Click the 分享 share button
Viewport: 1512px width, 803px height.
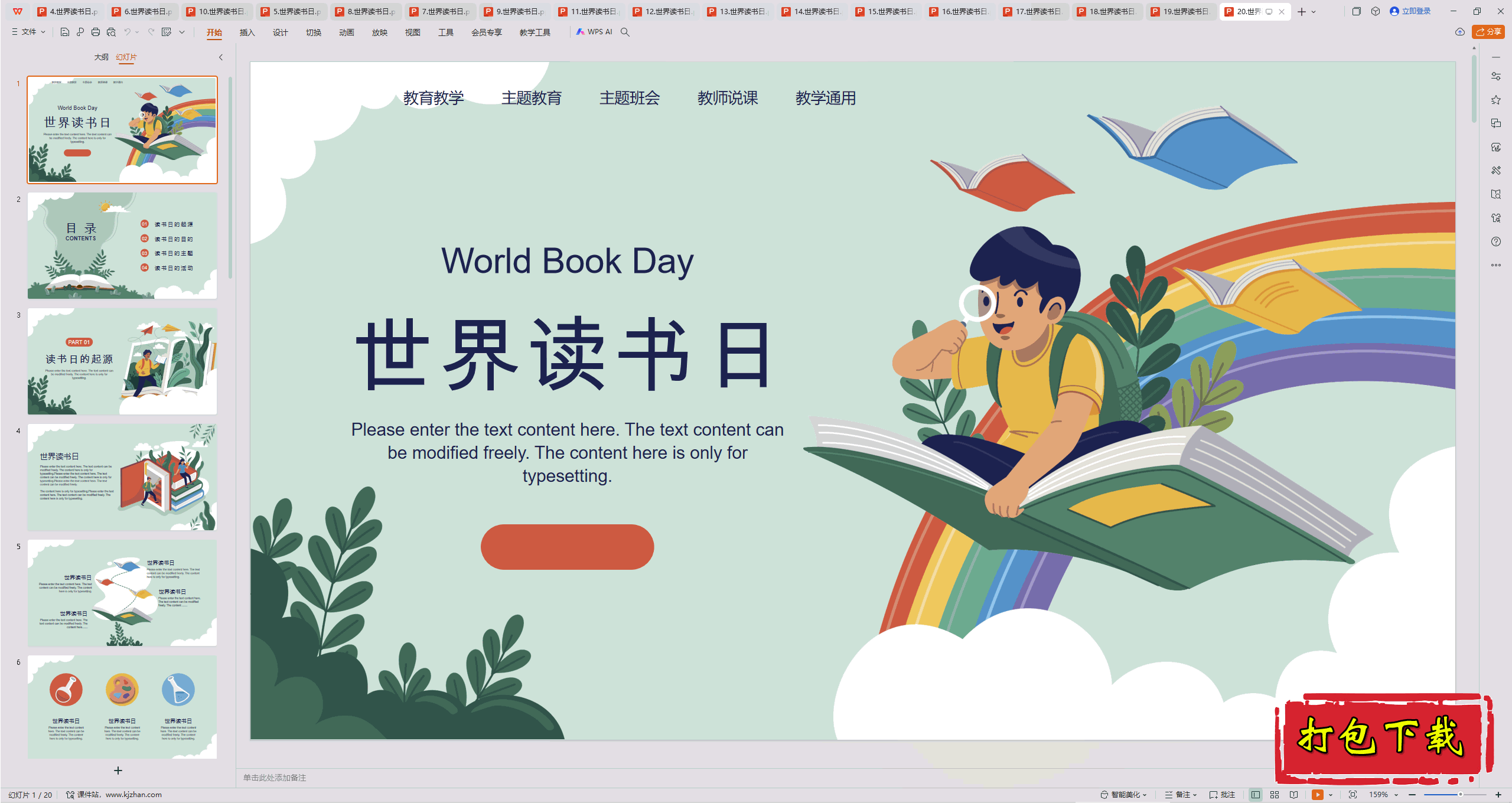pyautogui.click(x=1488, y=32)
